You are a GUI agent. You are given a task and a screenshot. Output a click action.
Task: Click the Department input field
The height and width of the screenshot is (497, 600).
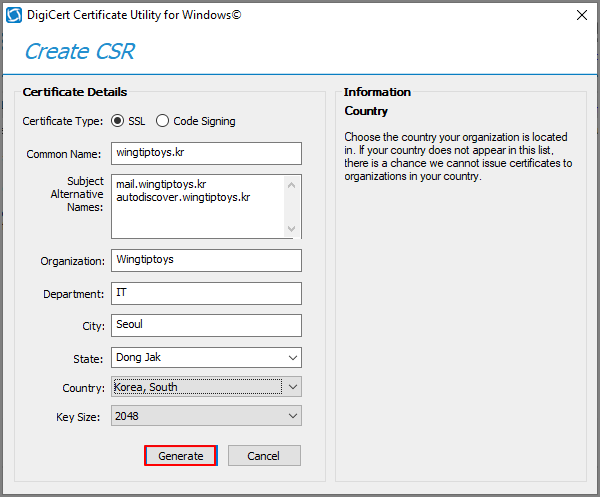click(x=206, y=293)
